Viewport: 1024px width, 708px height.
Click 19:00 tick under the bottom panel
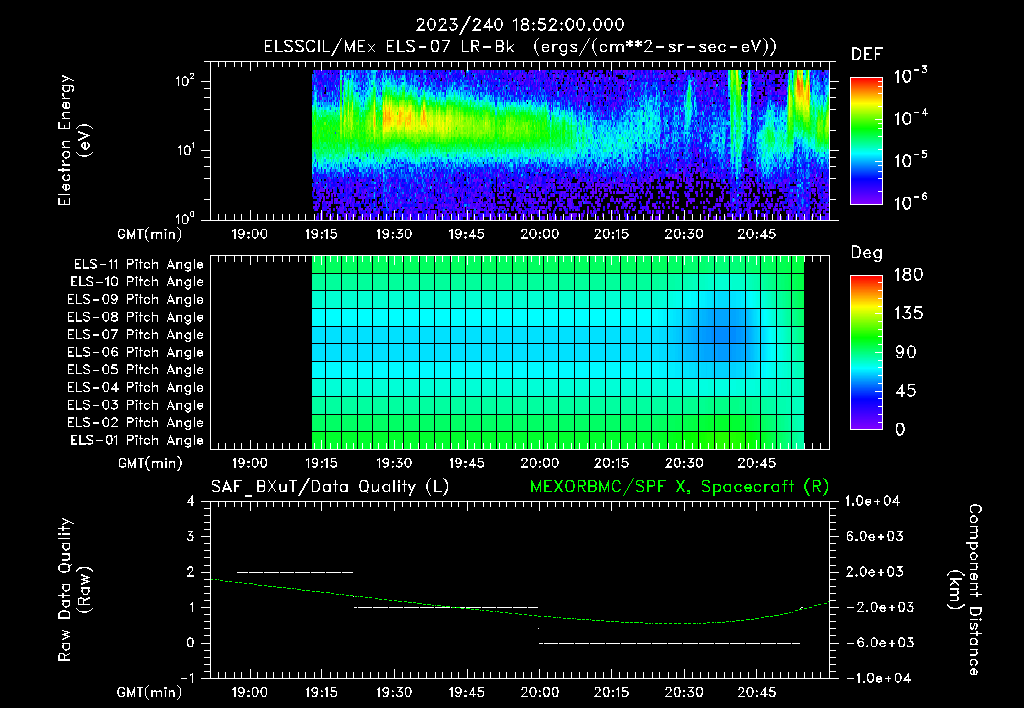(x=249, y=692)
